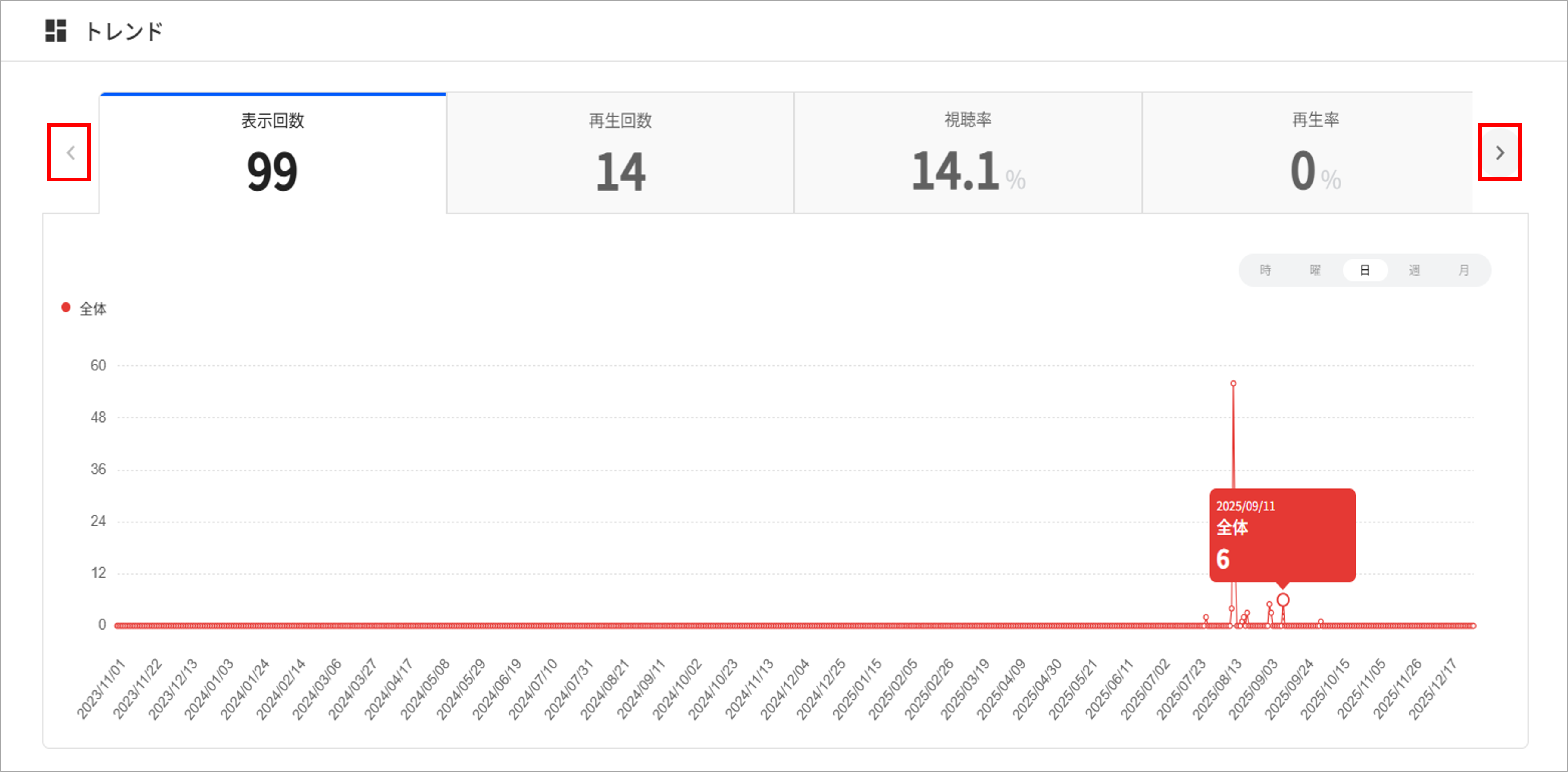Click the peak data point near 60
1568x772 pixels.
[1233, 383]
